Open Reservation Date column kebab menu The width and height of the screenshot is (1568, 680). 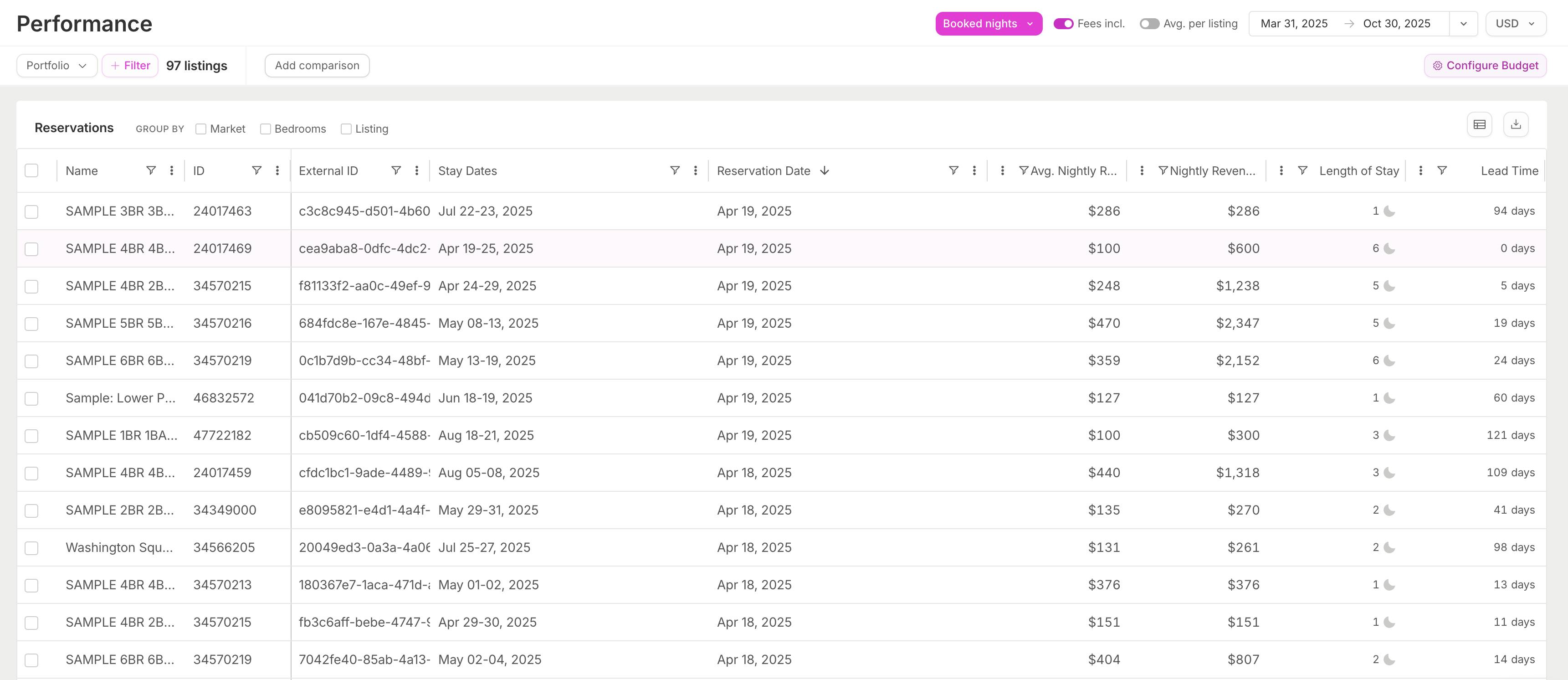[974, 170]
